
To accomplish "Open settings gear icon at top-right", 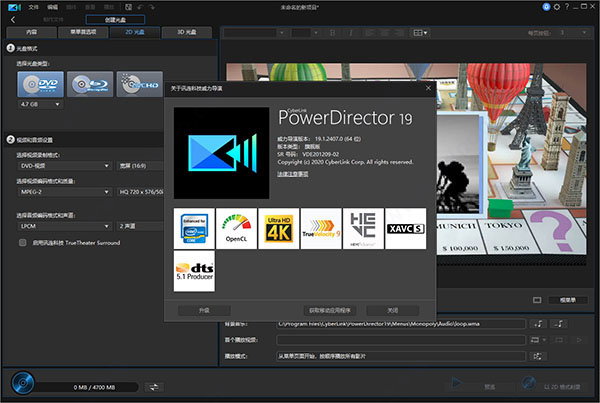I will point(557,7).
